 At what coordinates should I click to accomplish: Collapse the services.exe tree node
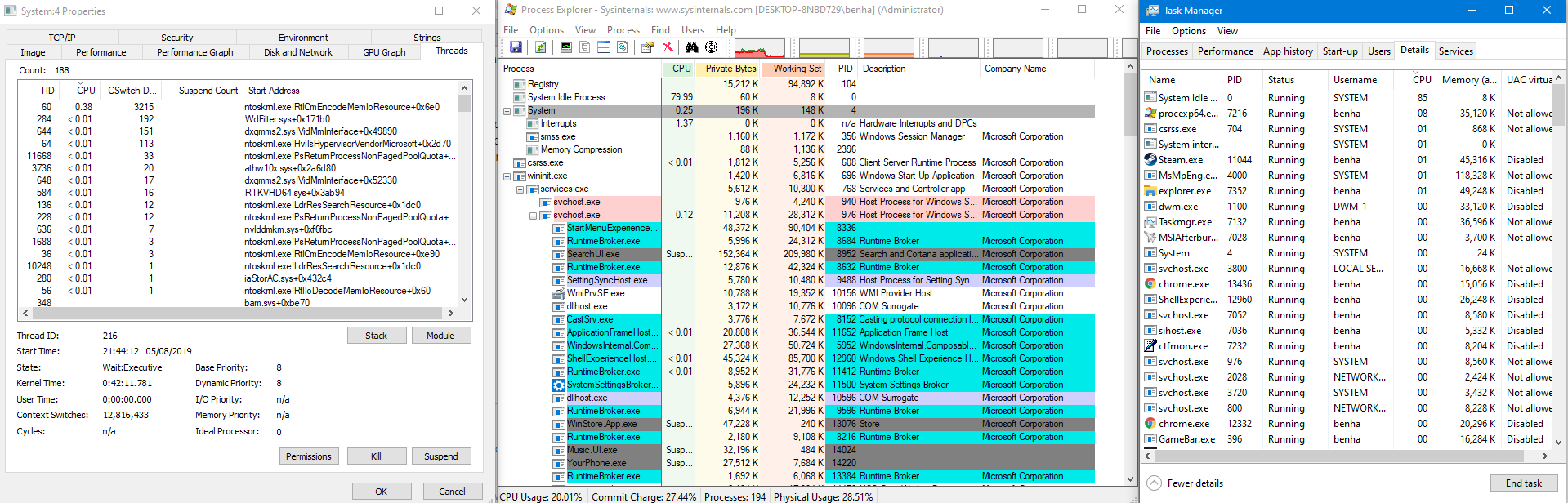[x=520, y=189]
